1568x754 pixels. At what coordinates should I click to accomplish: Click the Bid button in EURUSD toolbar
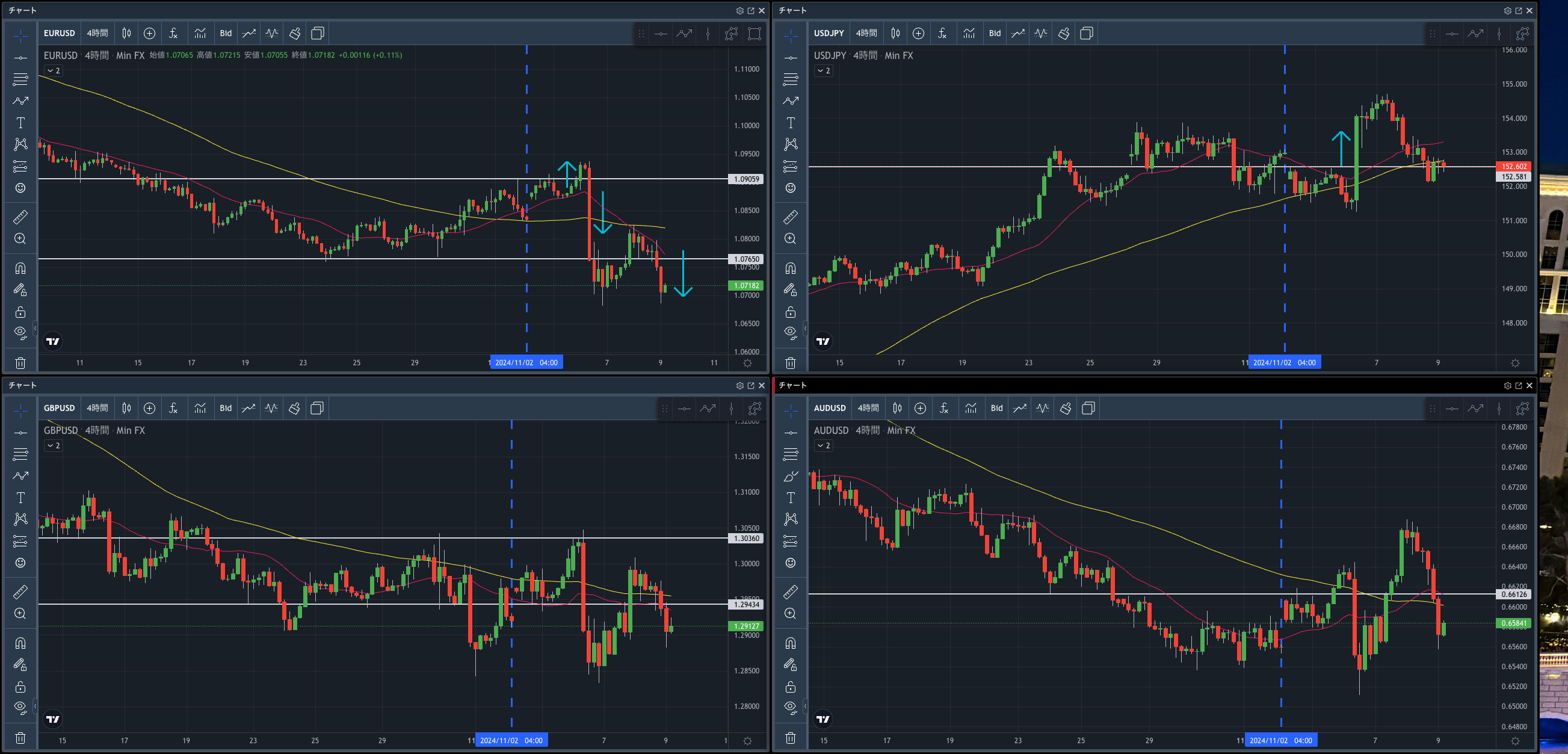(x=226, y=34)
